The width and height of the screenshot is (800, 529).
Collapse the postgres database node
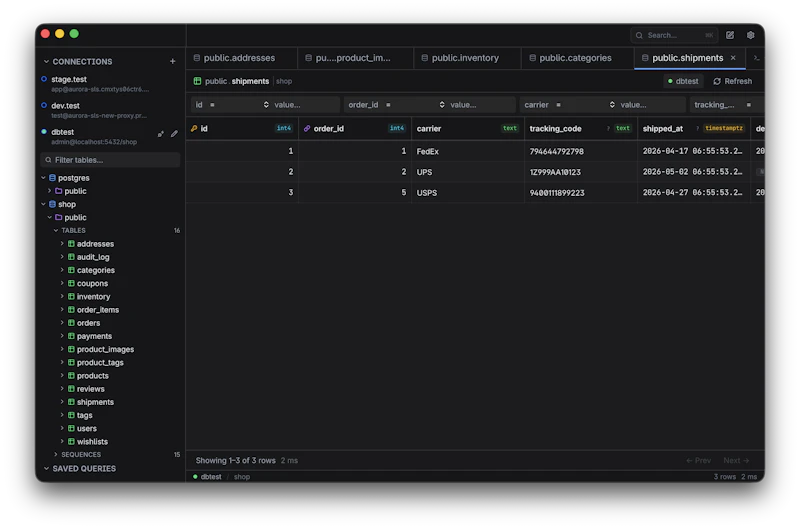43,178
